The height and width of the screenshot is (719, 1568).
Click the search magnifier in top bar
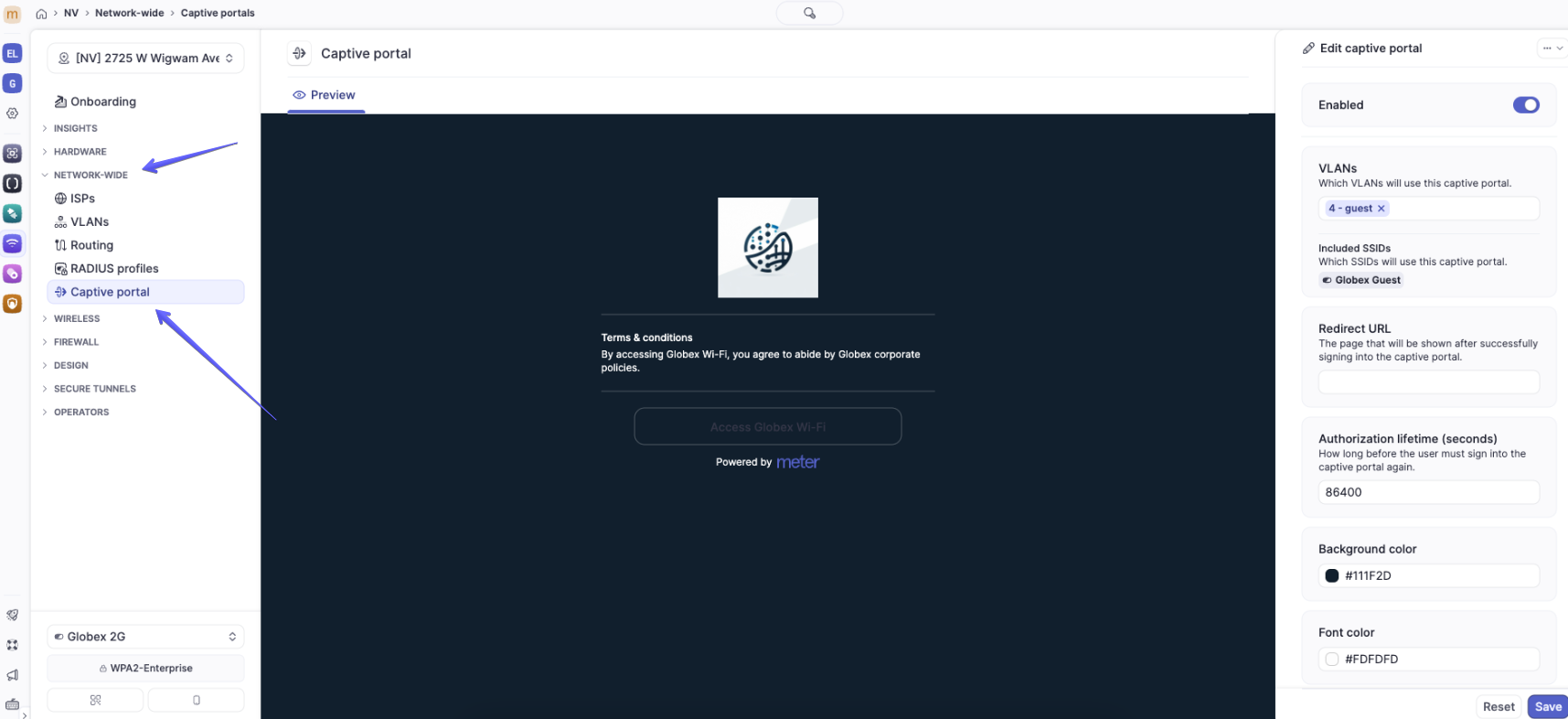coord(809,13)
